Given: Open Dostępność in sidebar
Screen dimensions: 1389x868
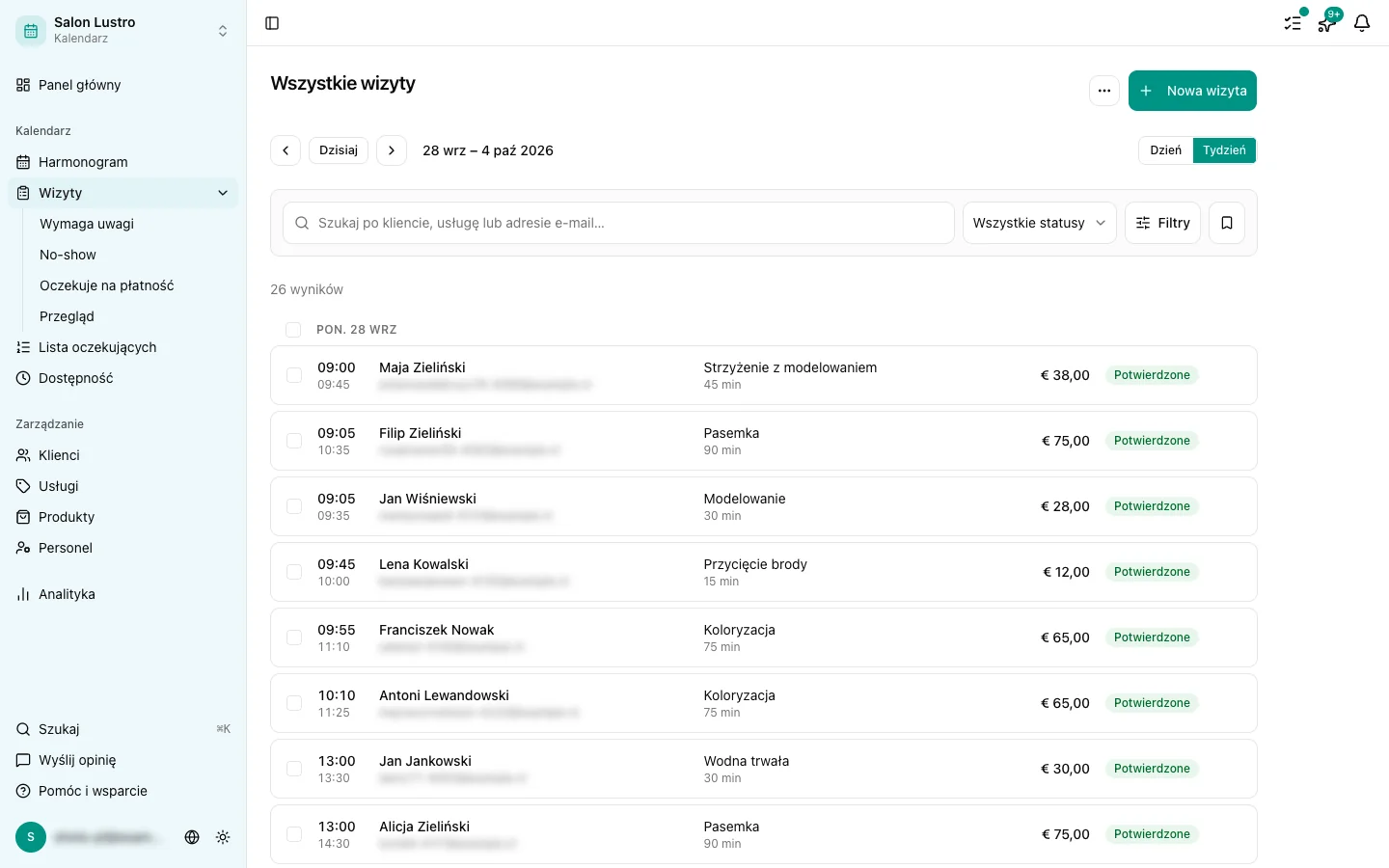Looking at the screenshot, I should pos(123,378).
